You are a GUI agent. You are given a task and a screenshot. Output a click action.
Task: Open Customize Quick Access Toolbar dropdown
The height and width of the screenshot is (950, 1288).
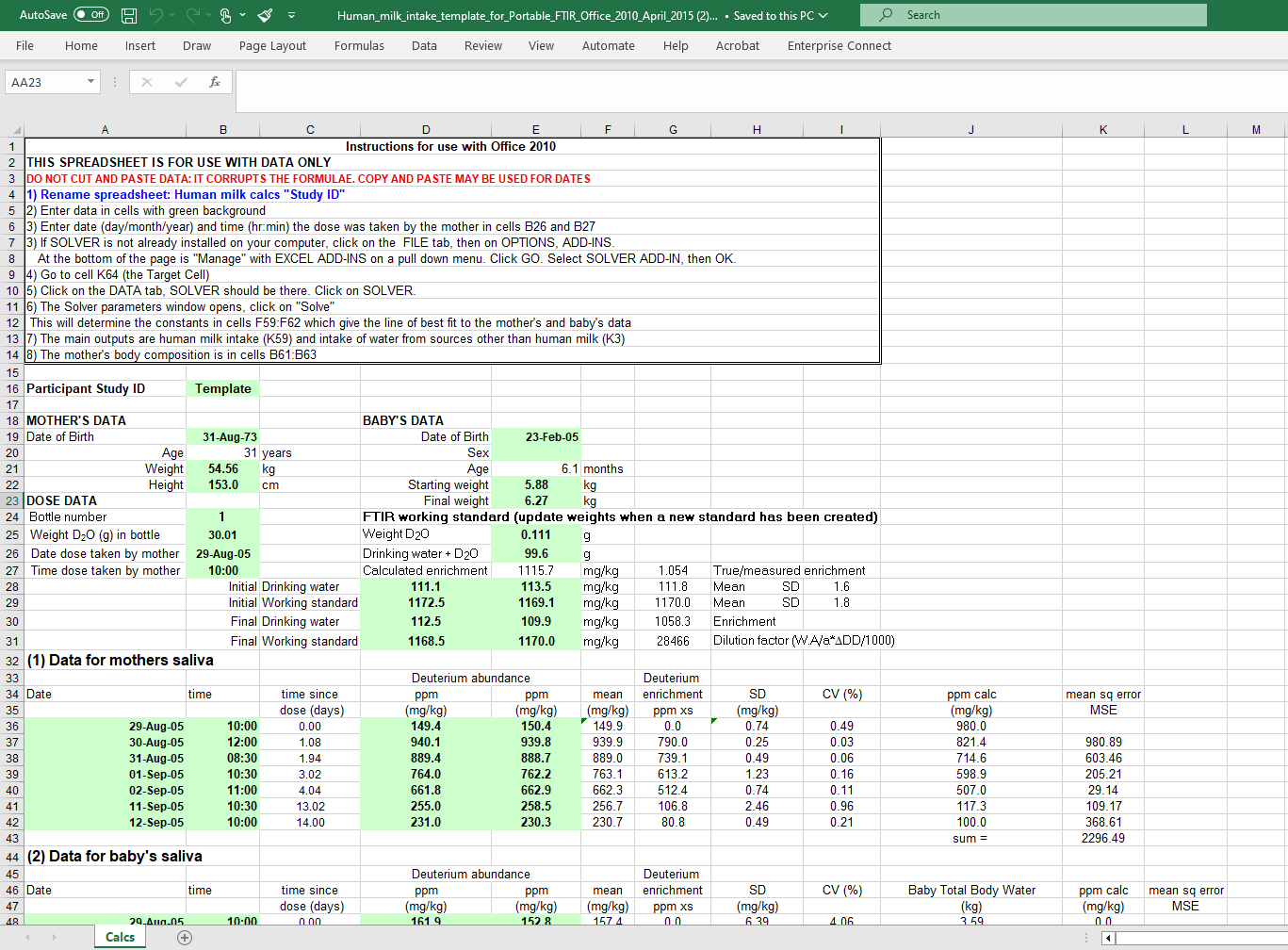(291, 15)
